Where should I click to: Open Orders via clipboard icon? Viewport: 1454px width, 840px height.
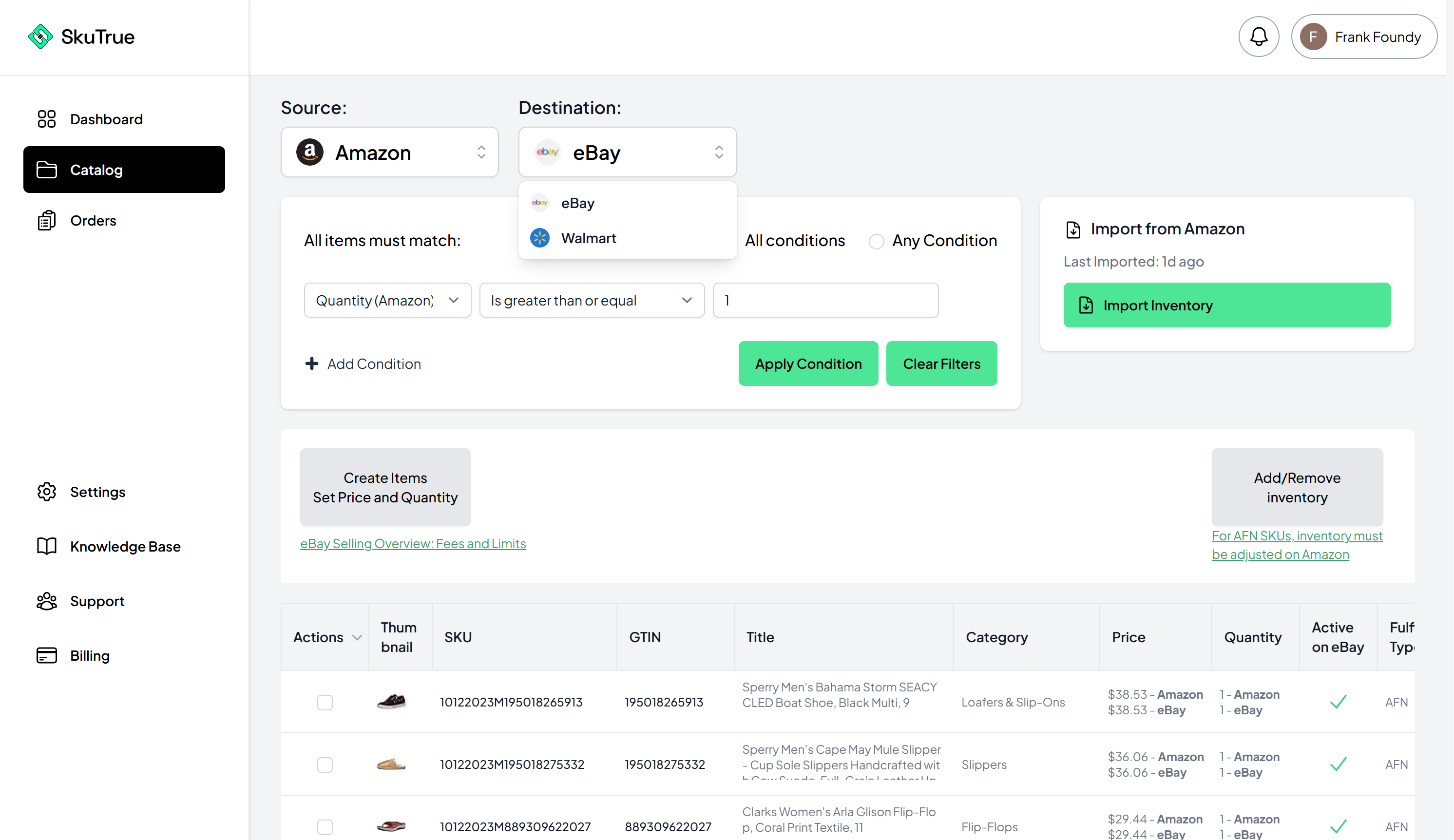47,220
